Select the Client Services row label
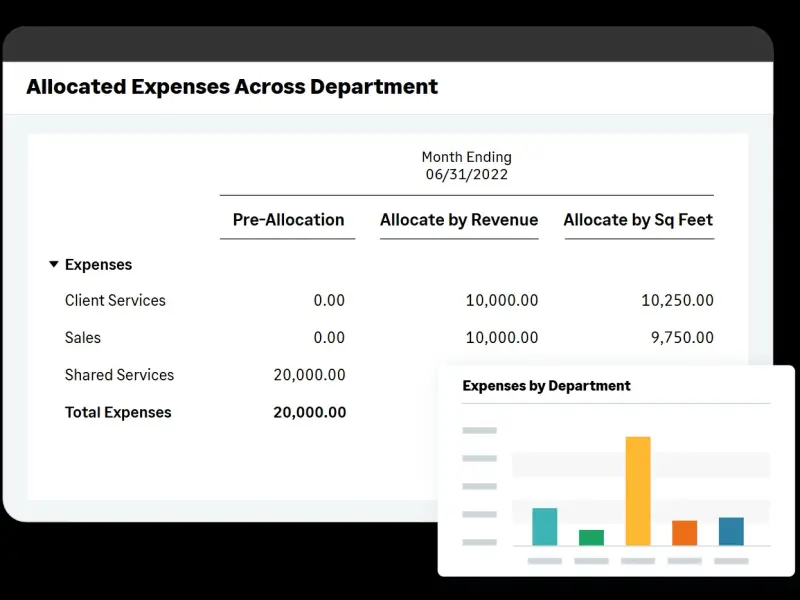The height and width of the screenshot is (600, 800). 115,300
